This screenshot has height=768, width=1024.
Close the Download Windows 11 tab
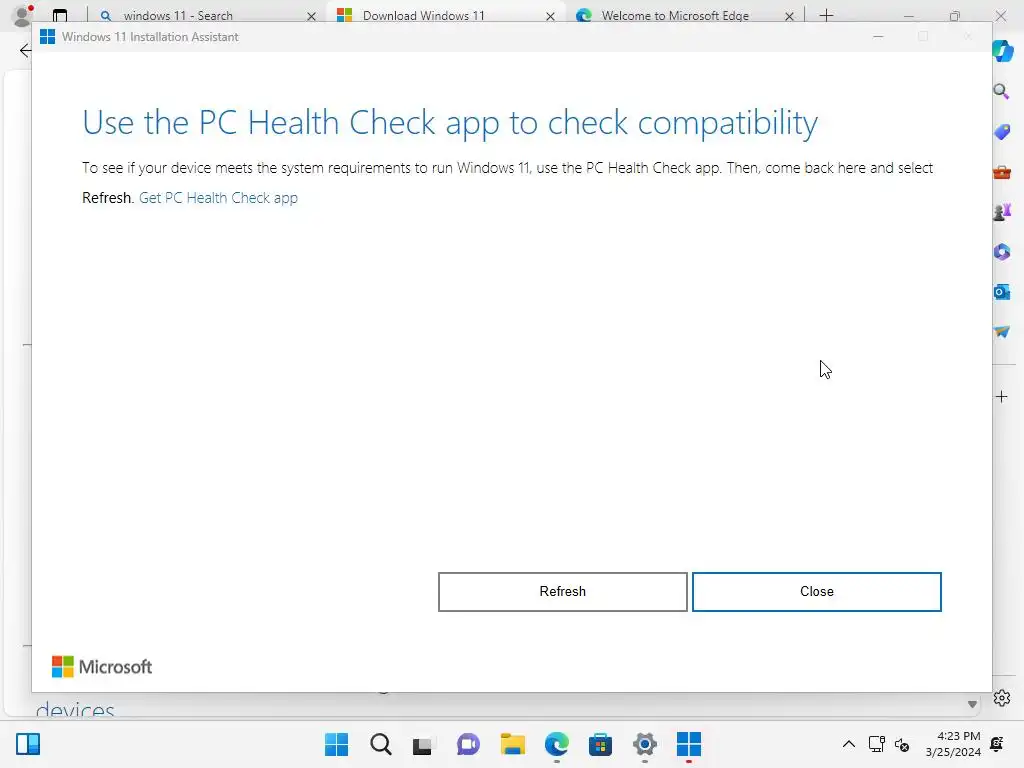551,16
